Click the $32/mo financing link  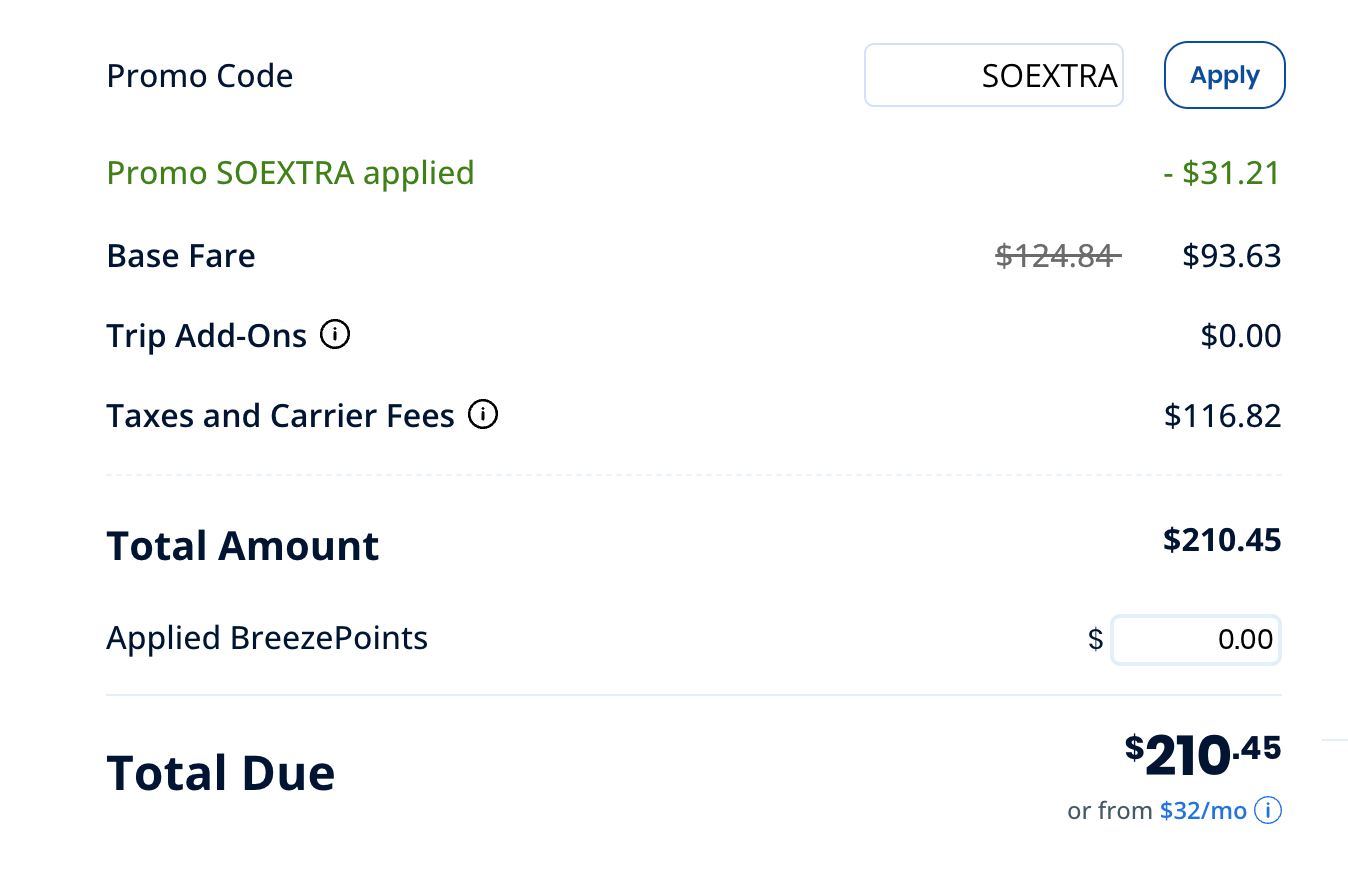(1203, 810)
